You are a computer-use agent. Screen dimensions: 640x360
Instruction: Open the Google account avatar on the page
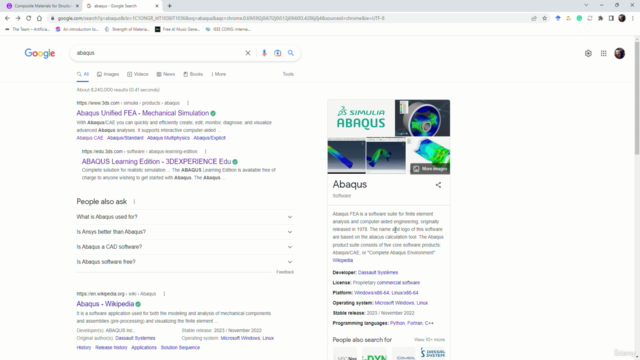[620, 53]
